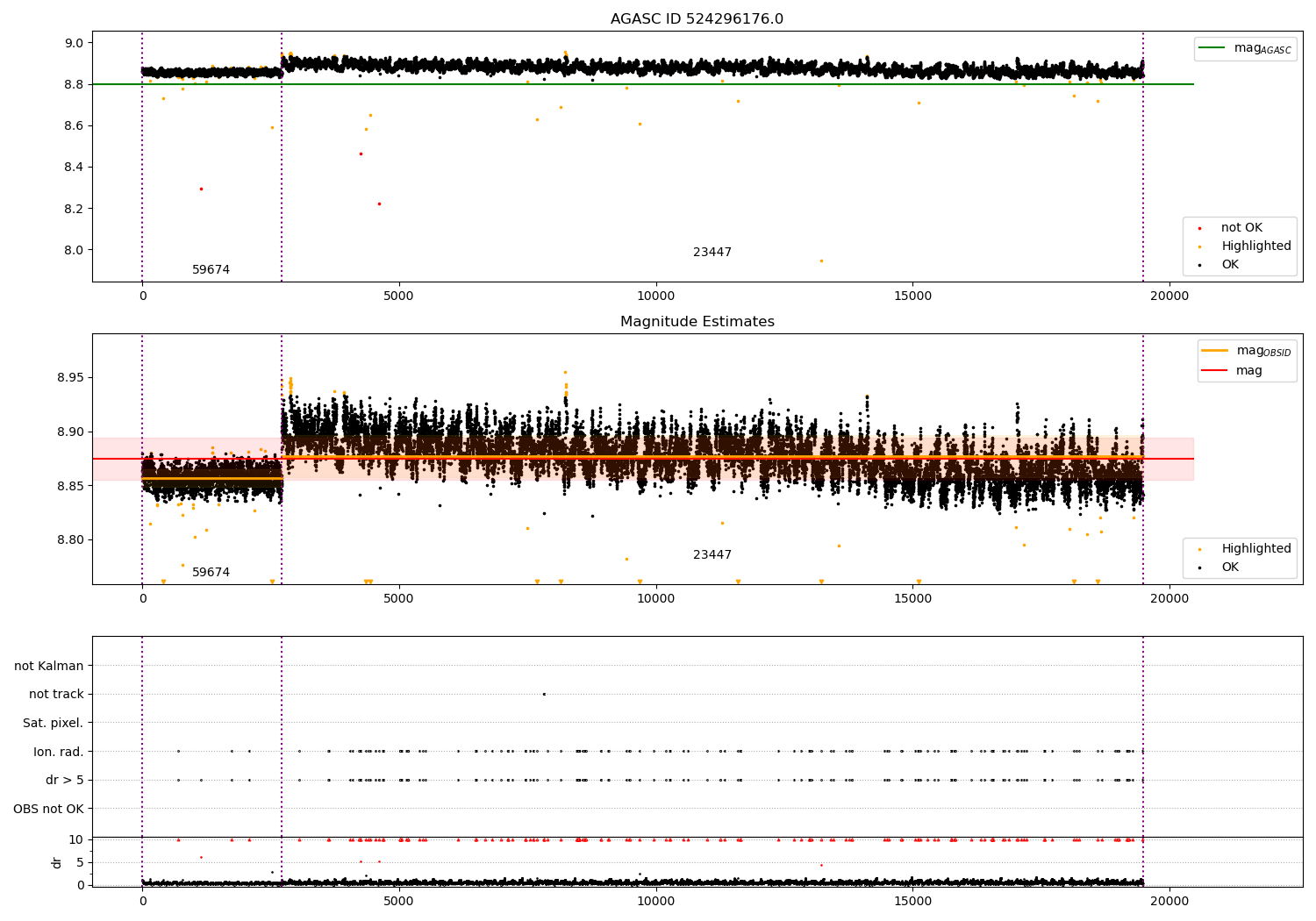Click the obsid label 23447 in the top plot
The width and height of the screenshot is (1316, 921).
tap(712, 253)
